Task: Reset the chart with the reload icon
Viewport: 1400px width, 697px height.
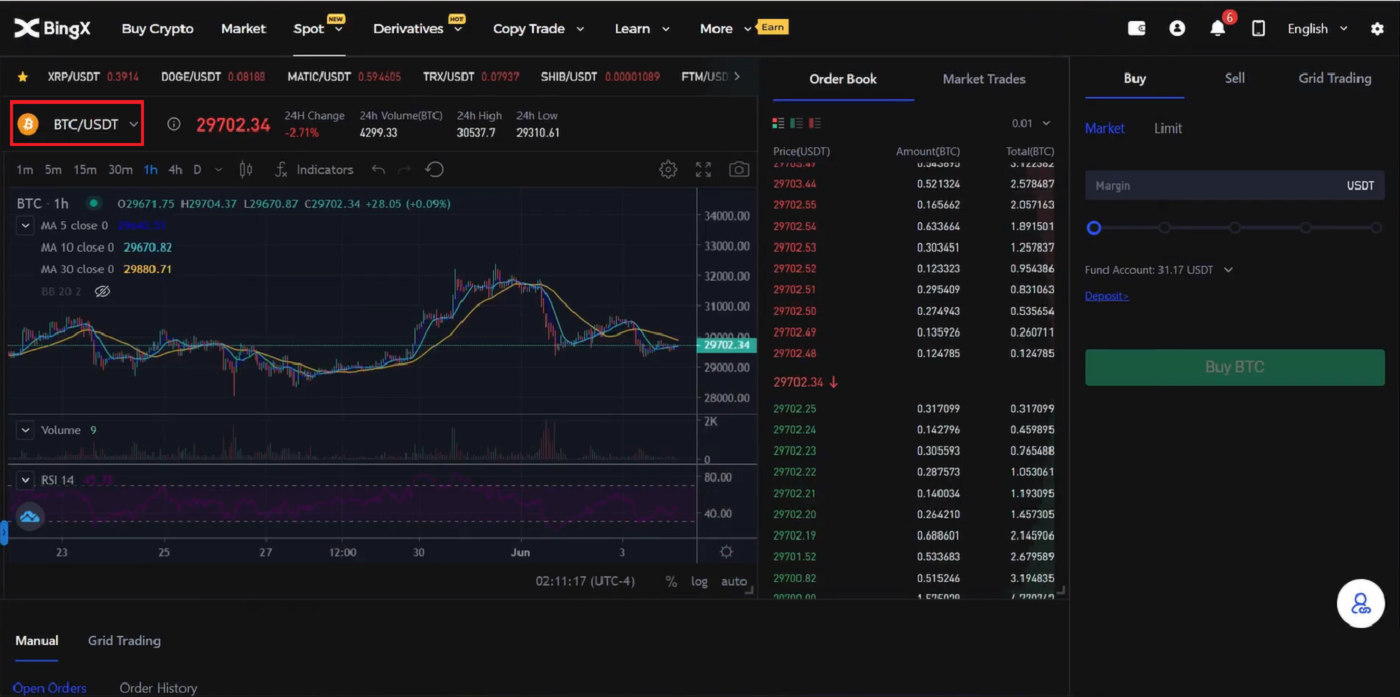Action: (434, 170)
